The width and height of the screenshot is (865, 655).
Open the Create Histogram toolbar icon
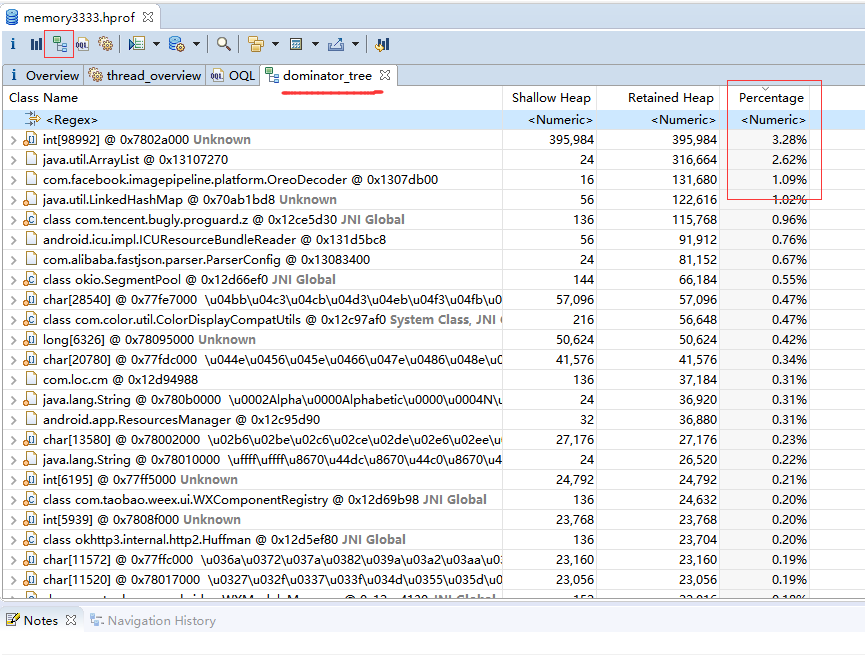(35, 44)
